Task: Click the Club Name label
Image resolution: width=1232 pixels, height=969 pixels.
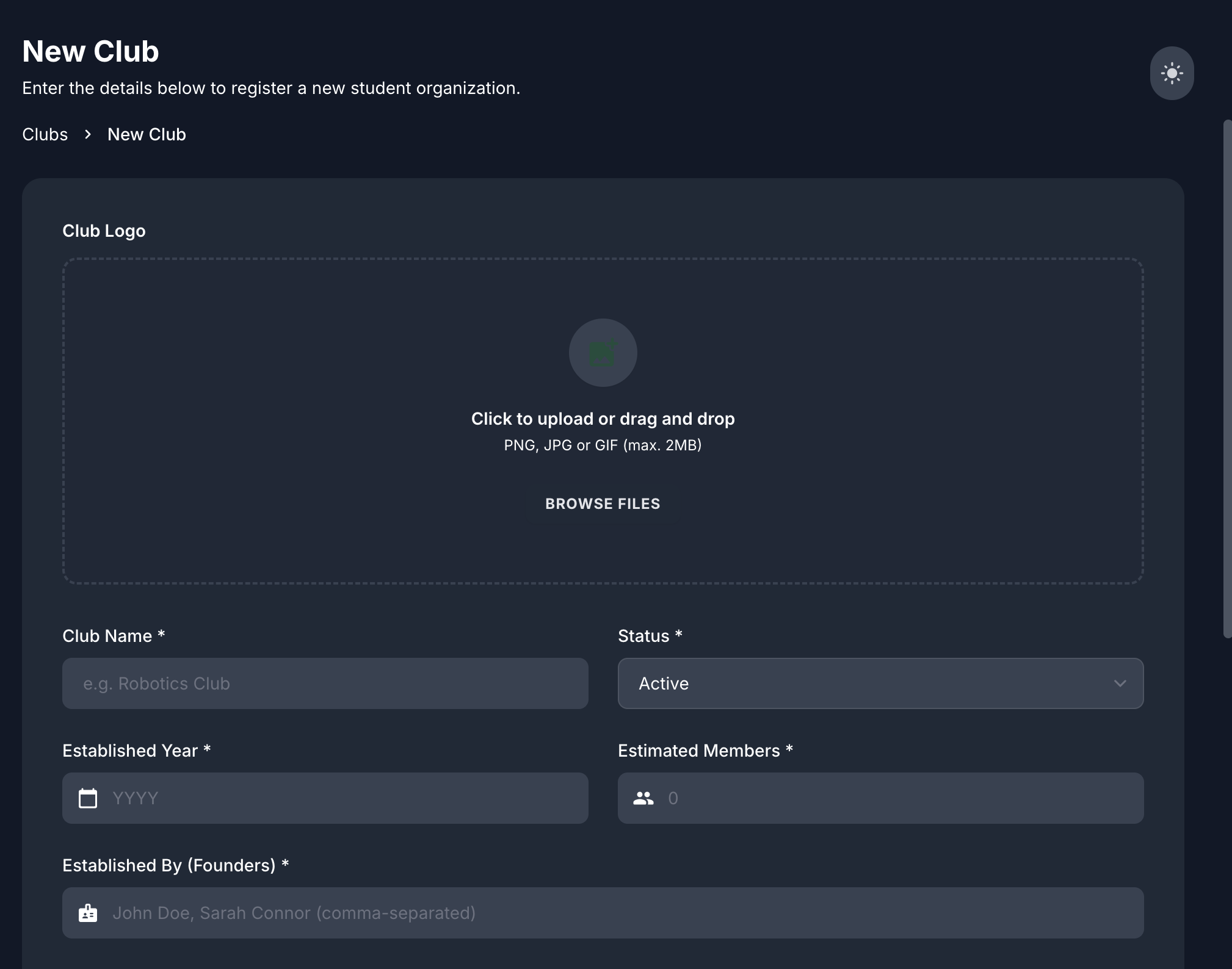Action: (x=107, y=636)
